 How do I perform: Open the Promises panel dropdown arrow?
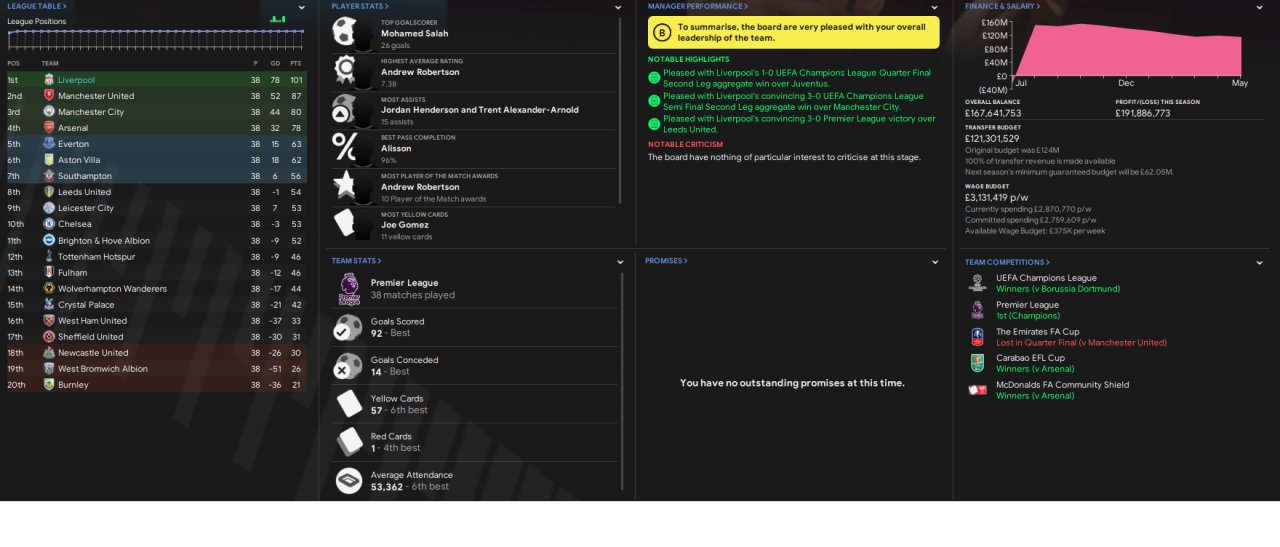click(x=935, y=261)
